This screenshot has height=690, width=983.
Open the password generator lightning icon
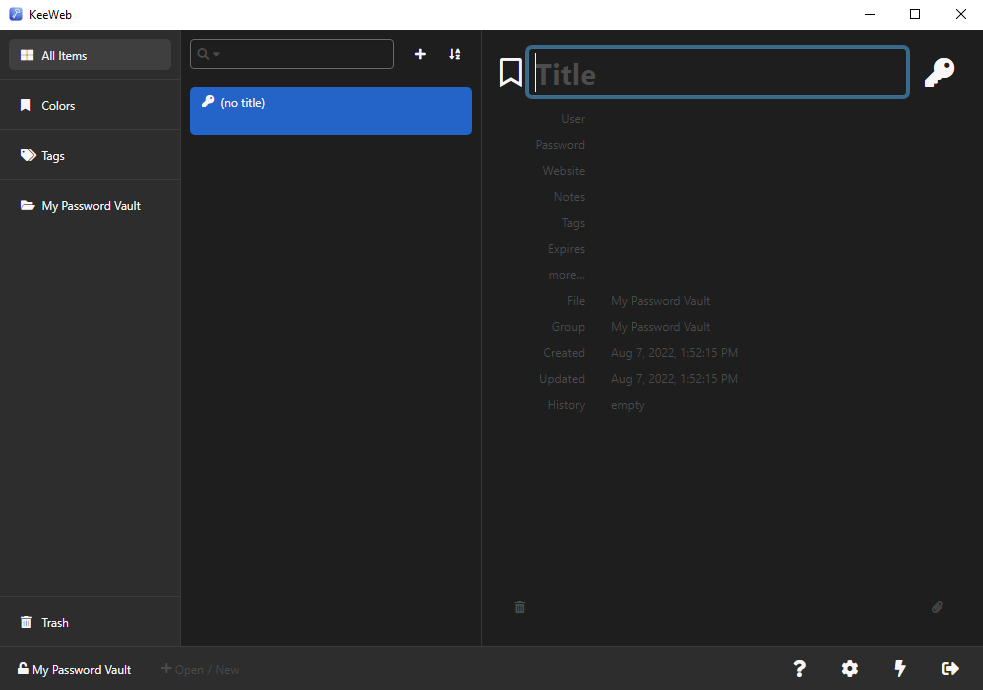pos(899,668)
